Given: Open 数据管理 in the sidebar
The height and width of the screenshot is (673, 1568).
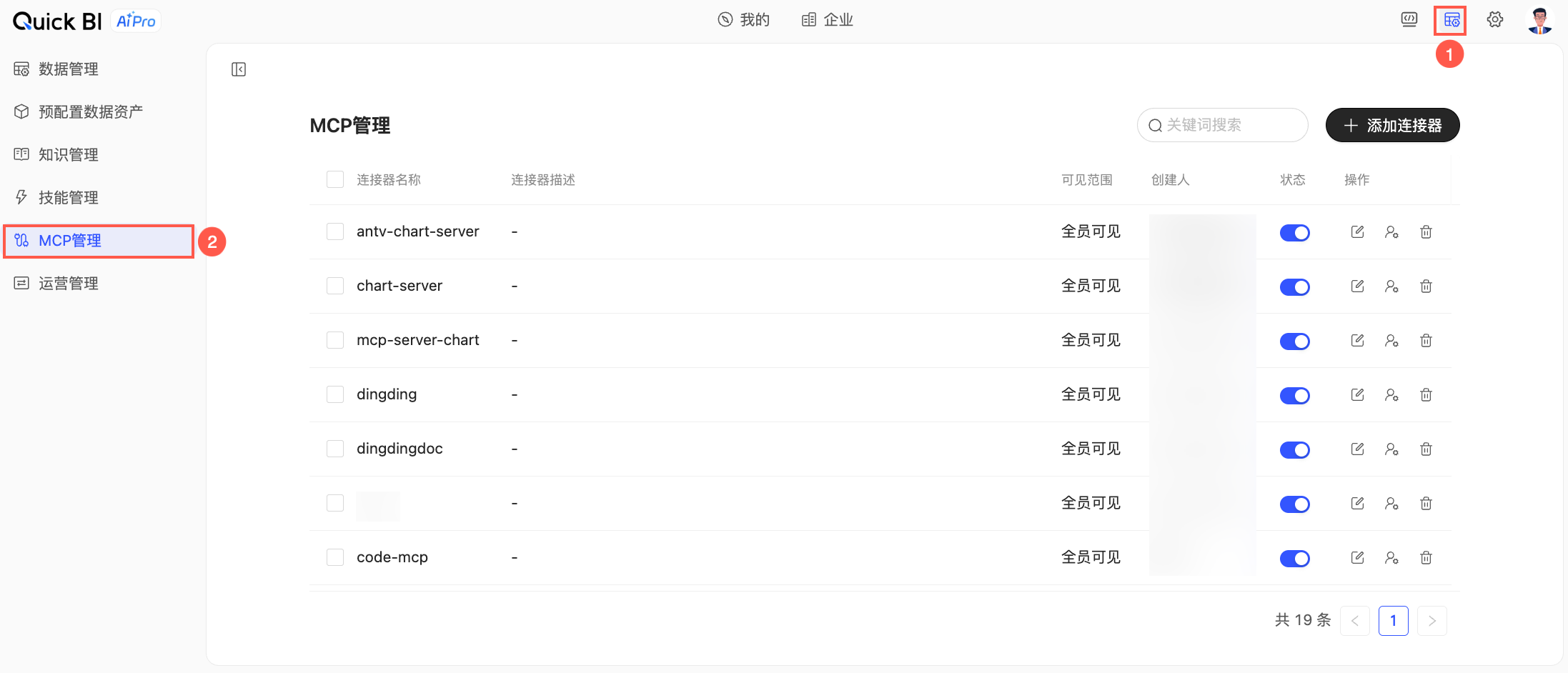Looking at the screenshot, I should point(98,69).
